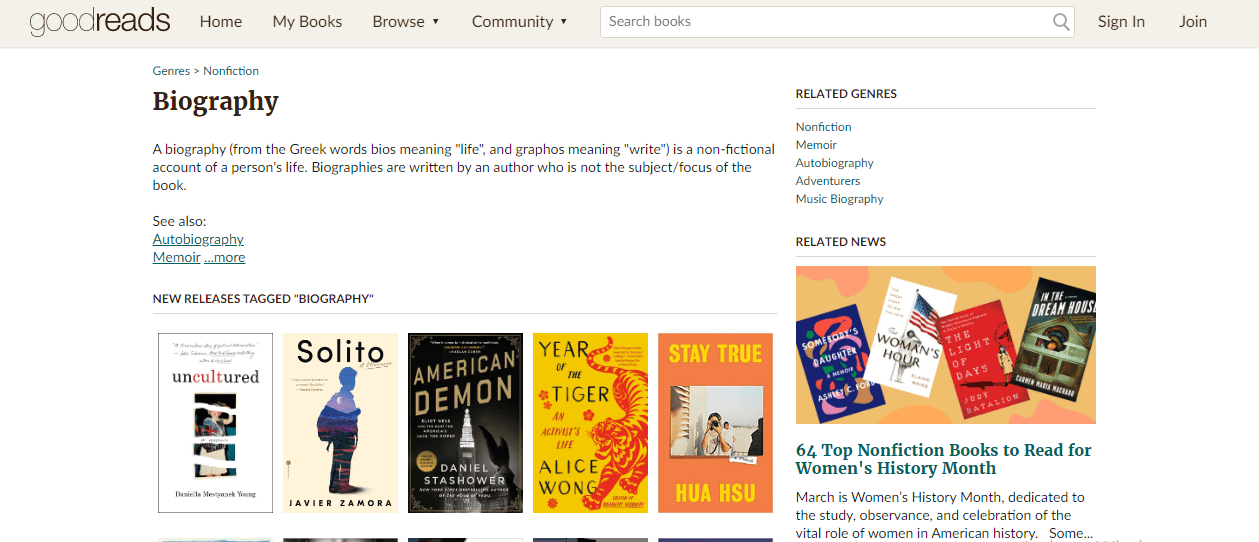This screenshot has width=1259, height=542.
Task: Expand the Community dropdown menu
Action: (519, 21)
